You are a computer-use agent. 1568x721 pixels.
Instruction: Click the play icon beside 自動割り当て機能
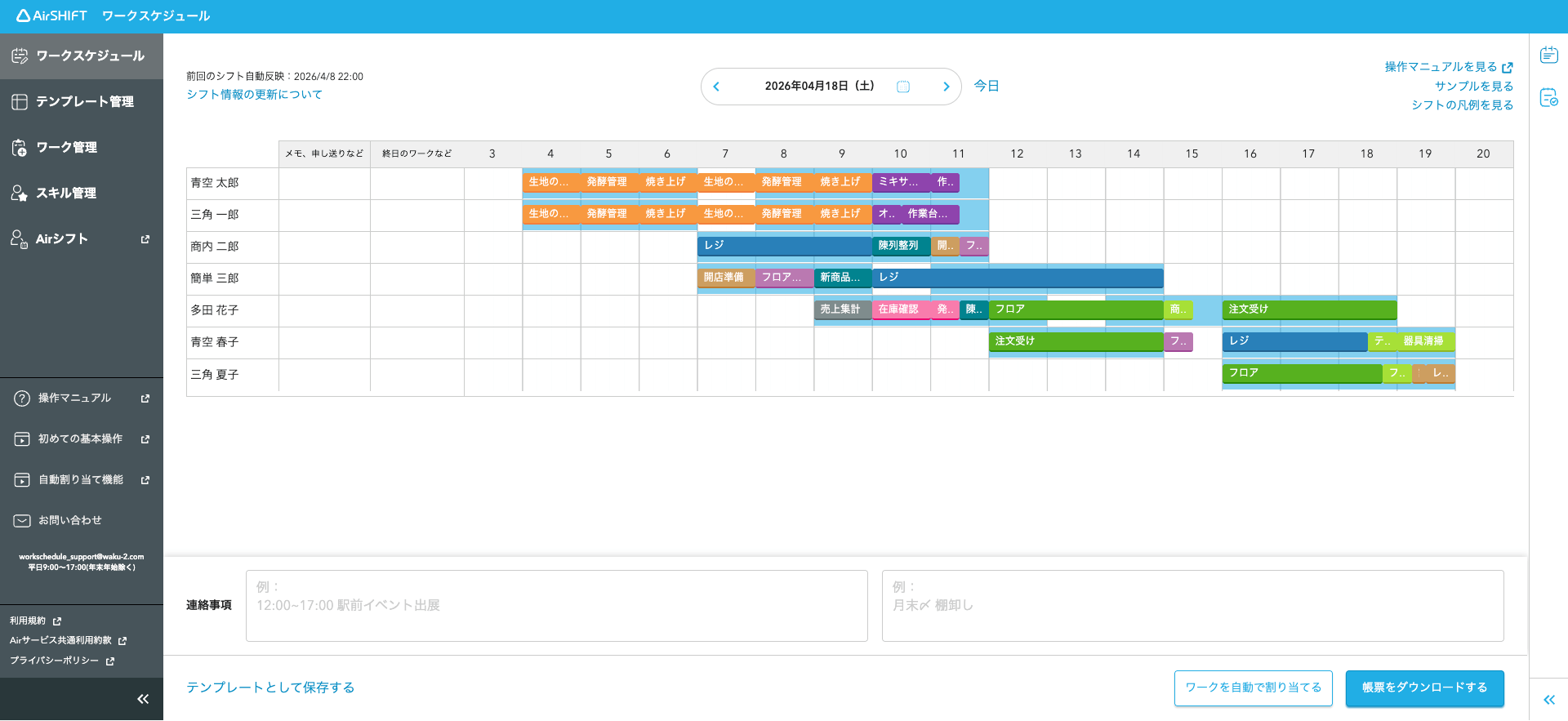tap(22, 480)
